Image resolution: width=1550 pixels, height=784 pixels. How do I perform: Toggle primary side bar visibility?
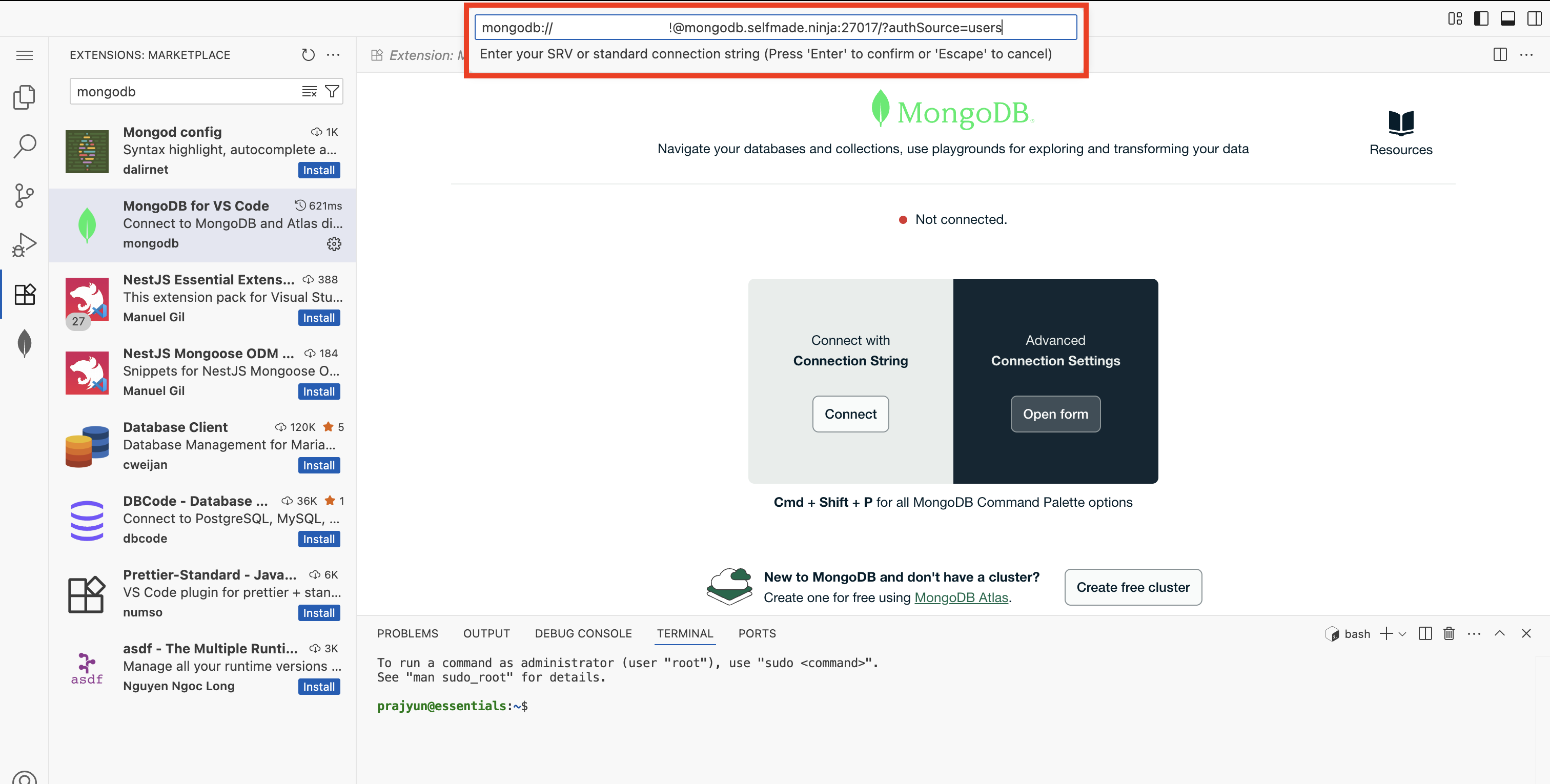1481,18
